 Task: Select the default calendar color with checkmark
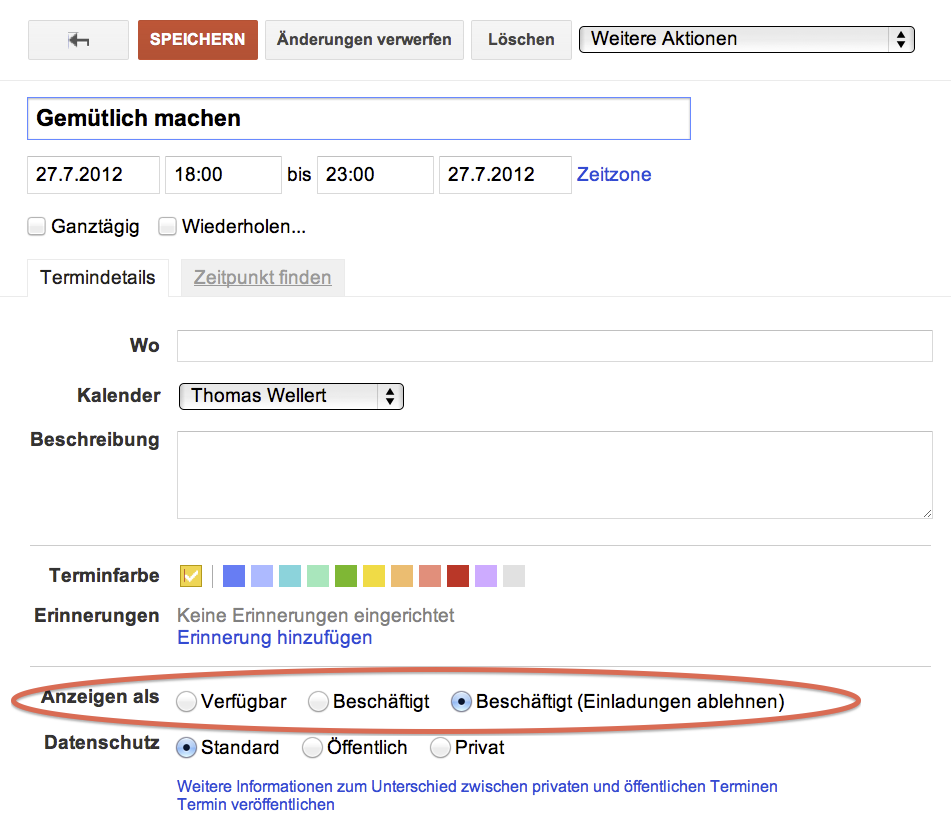(191, 576)
